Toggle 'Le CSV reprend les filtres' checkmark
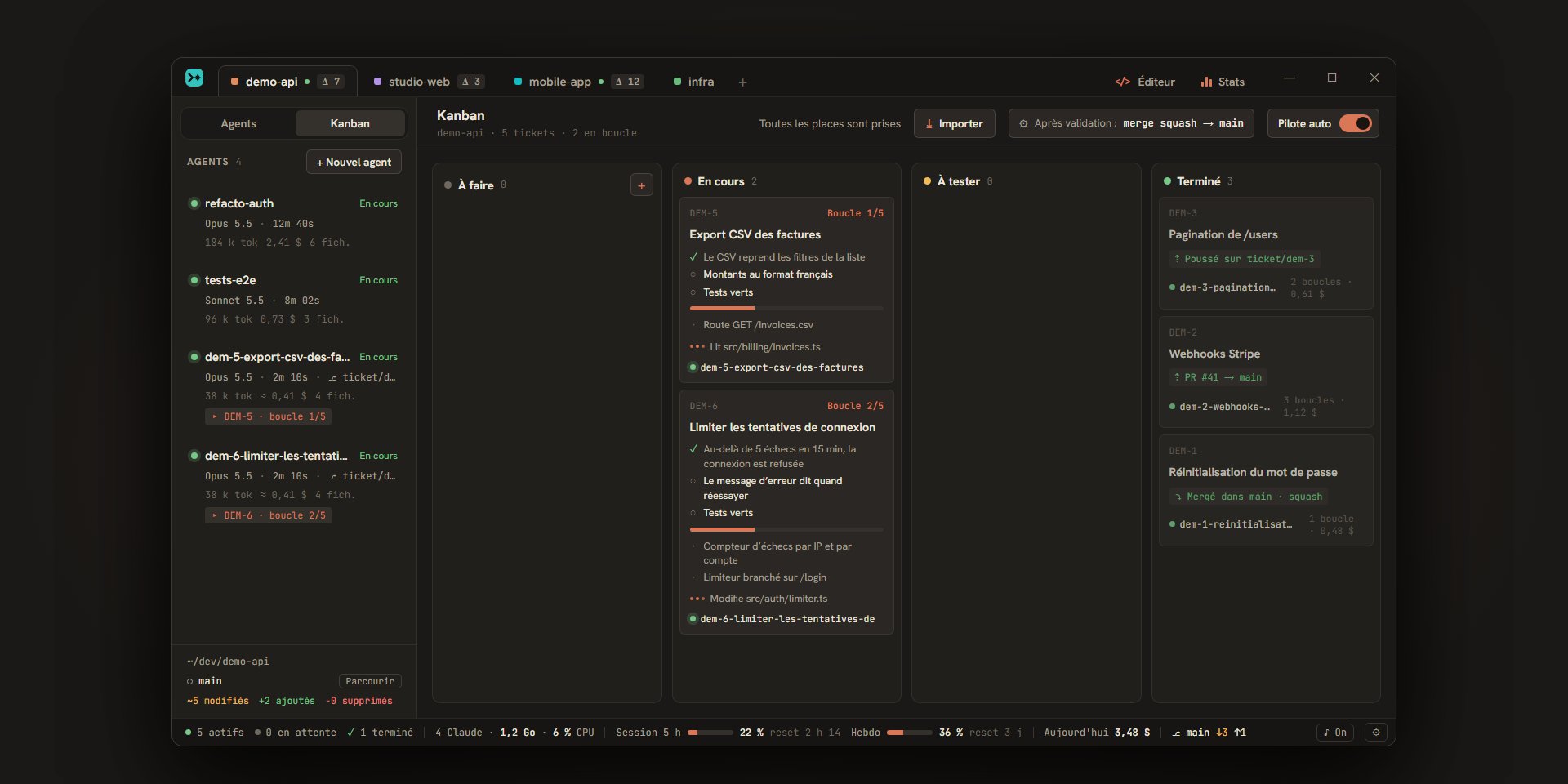Image resolution: width=1568 pixels, height=784 pixels. pyautogui.click(x=693, y=256)
